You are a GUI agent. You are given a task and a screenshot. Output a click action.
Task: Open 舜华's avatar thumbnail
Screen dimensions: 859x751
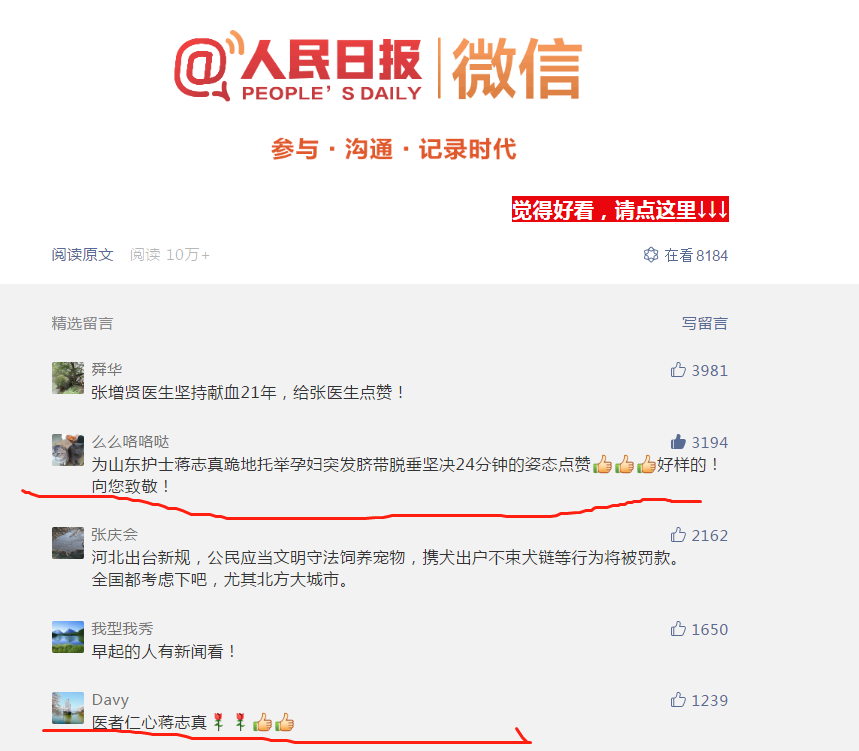click(x=68, y=378)
